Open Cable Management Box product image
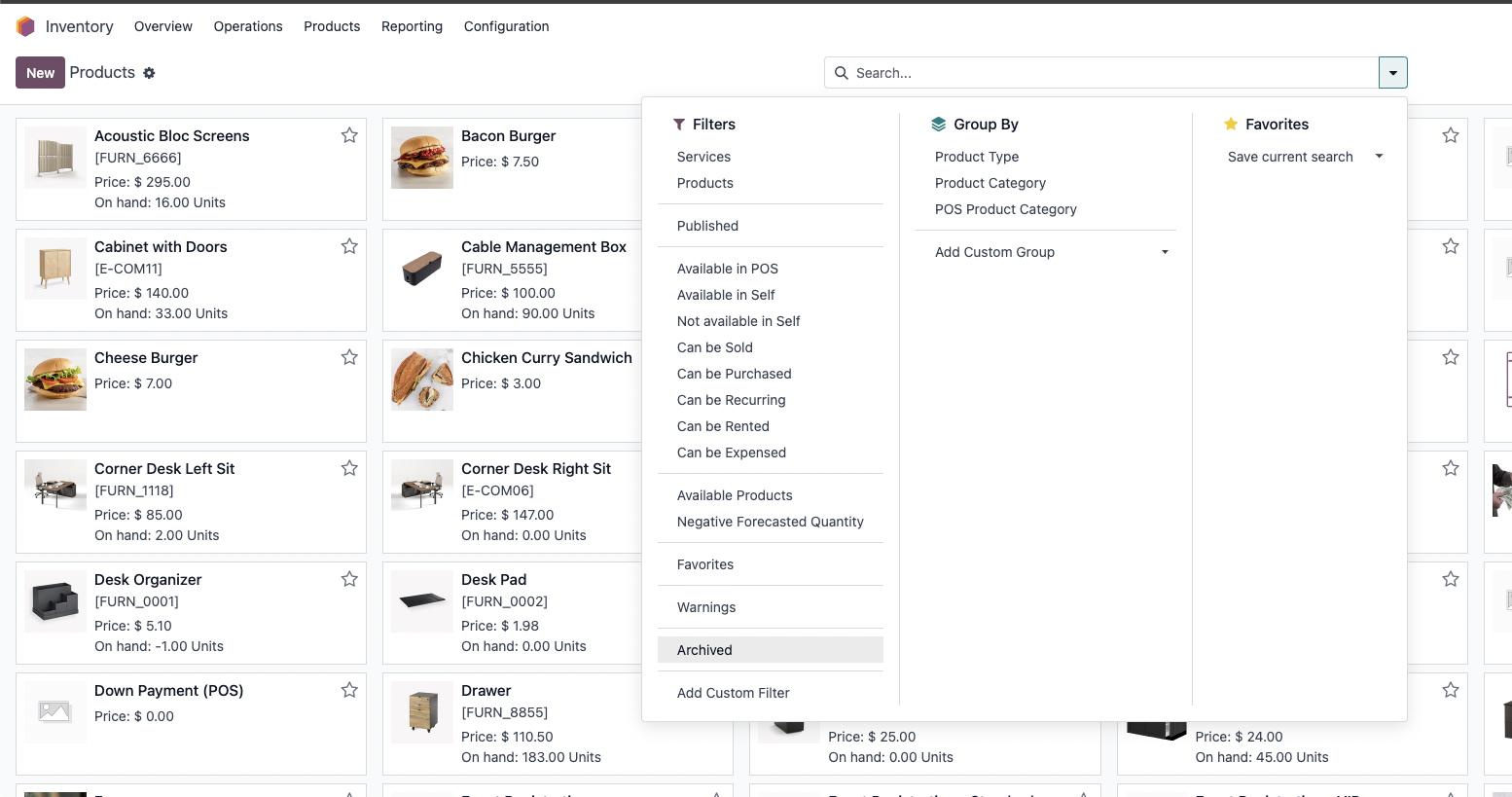Screen dimensions: 1512x797 tap(422, 269)
